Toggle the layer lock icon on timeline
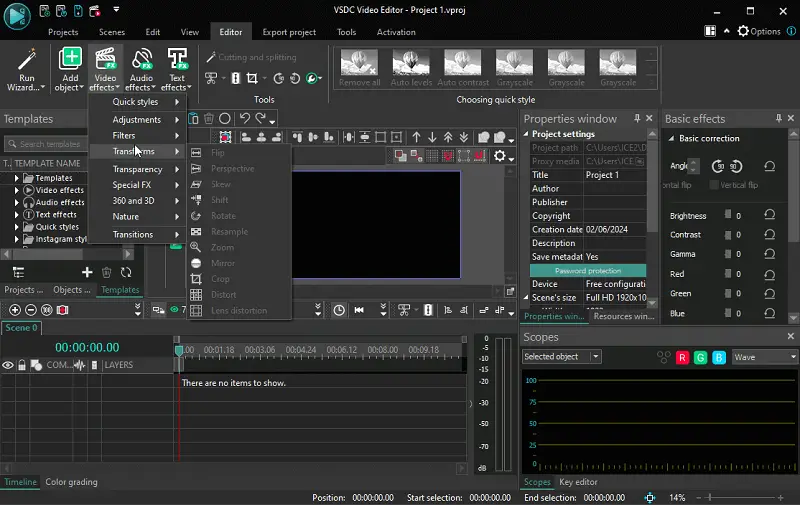This screenshot has width=800, height=505. pyautogui.click(x=22, y=365)
